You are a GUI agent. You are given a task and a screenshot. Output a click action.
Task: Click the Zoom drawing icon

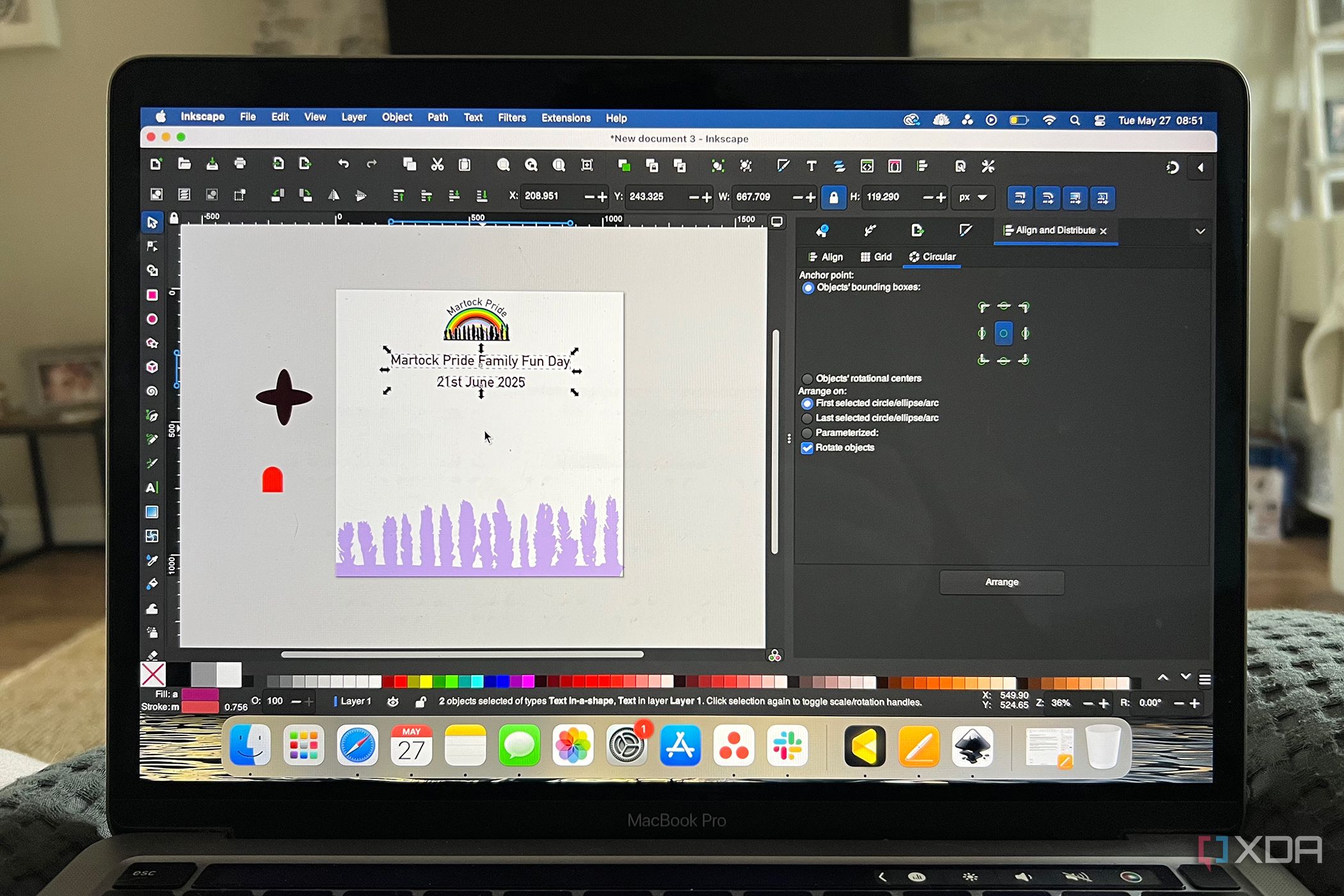click(x=531, y=165)
